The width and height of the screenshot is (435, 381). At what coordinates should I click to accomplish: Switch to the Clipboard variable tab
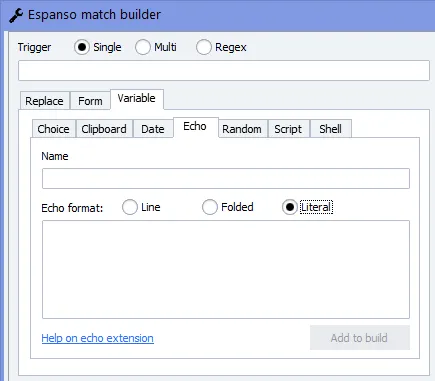104,129
